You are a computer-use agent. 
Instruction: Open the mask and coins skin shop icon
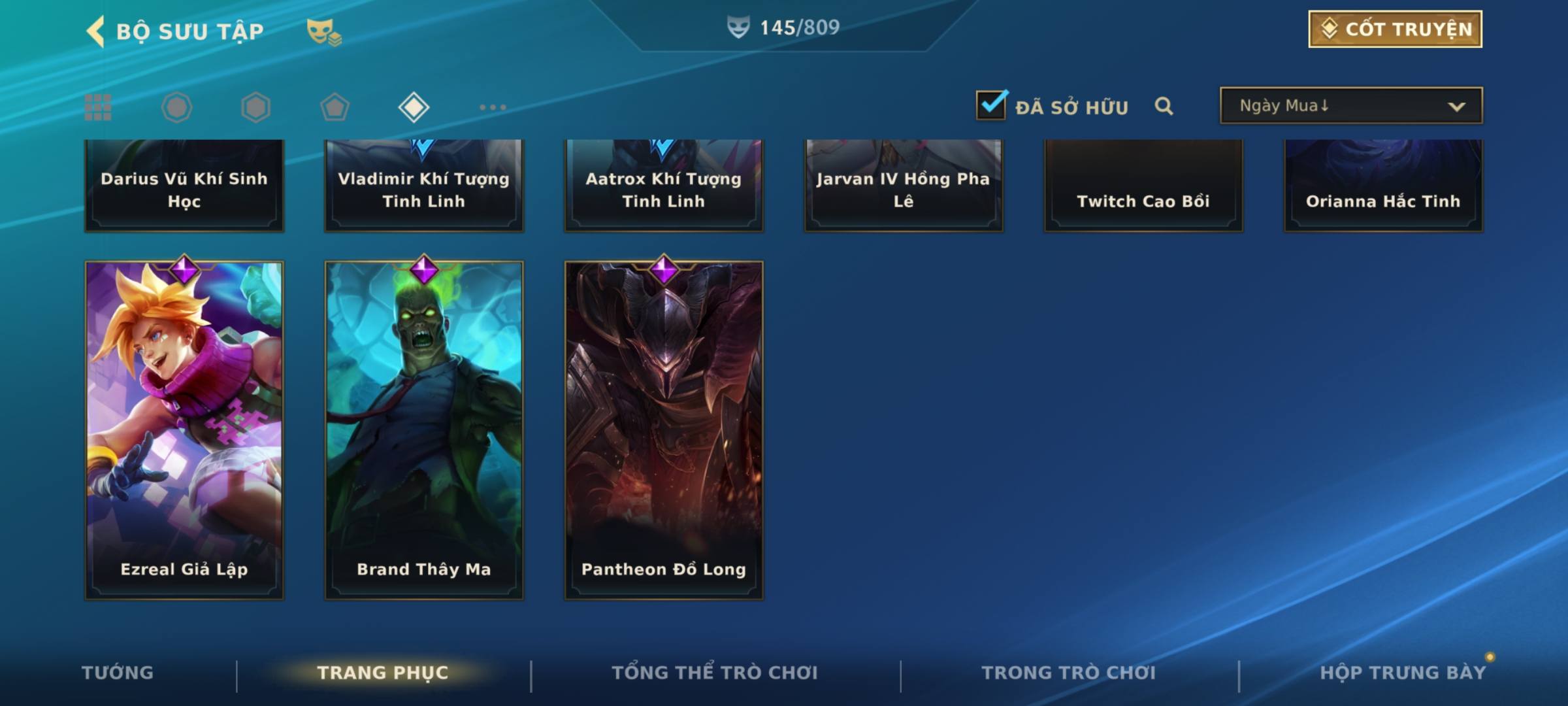click(324, 31)
